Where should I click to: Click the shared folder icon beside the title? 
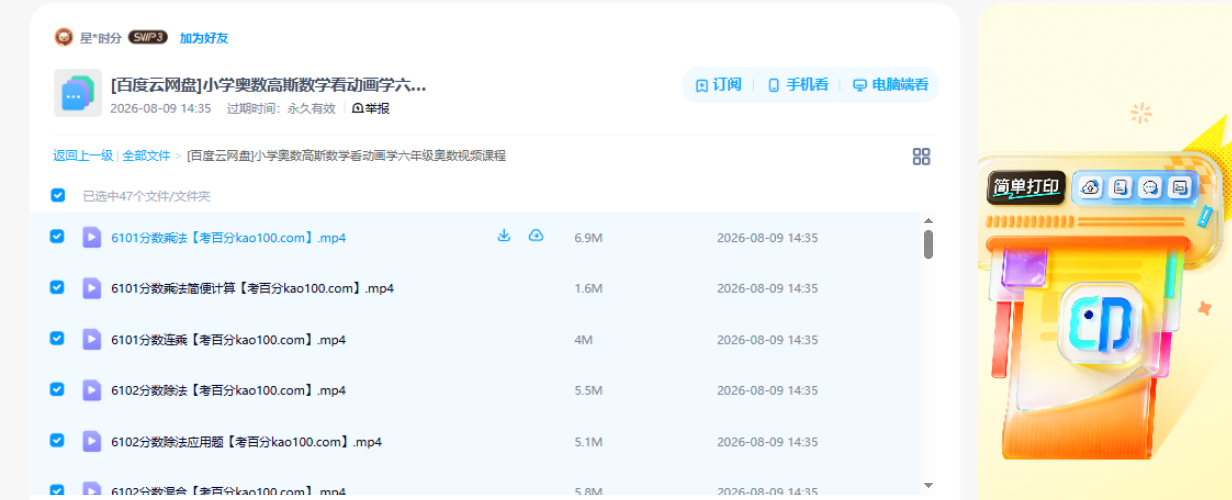coord(78,93)
